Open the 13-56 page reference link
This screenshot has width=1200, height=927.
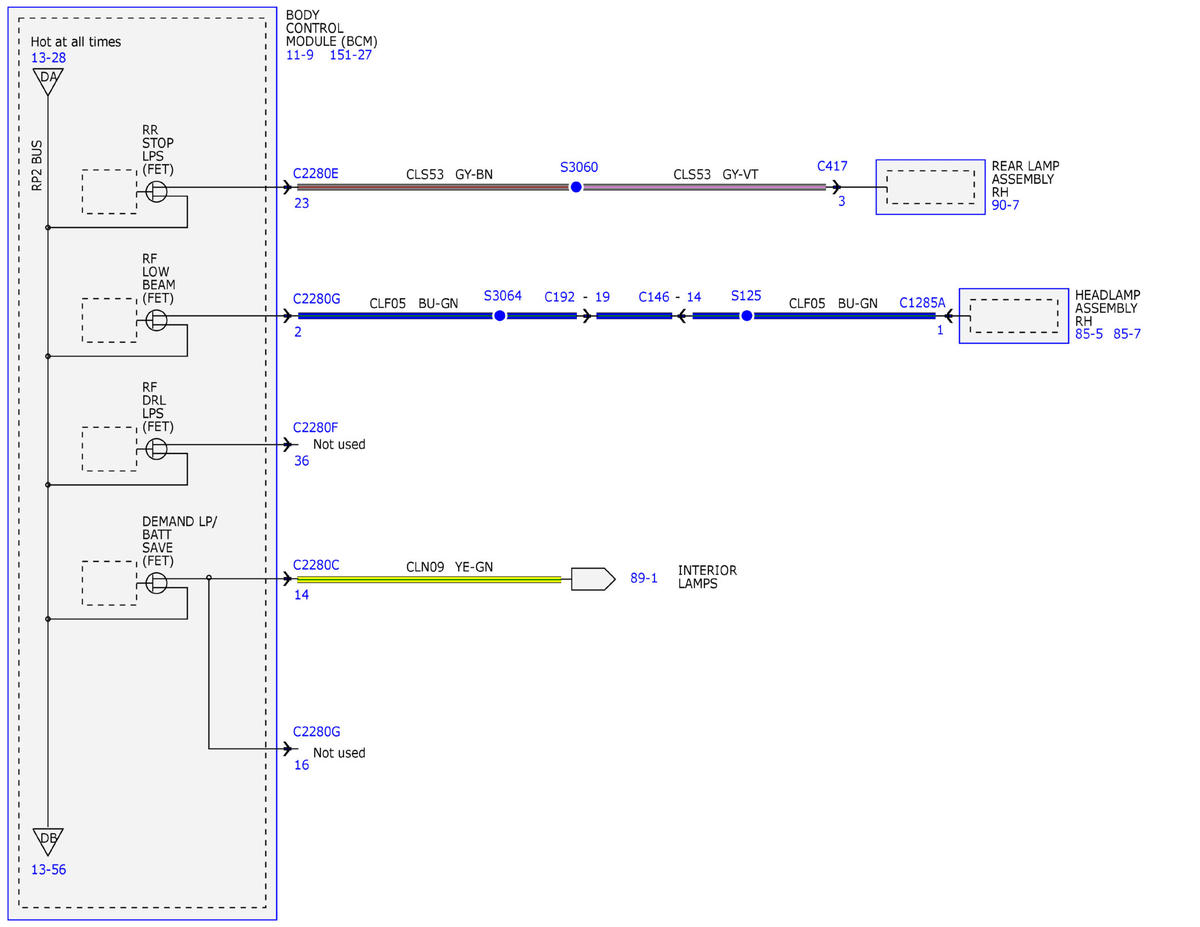tap(48, 870)
